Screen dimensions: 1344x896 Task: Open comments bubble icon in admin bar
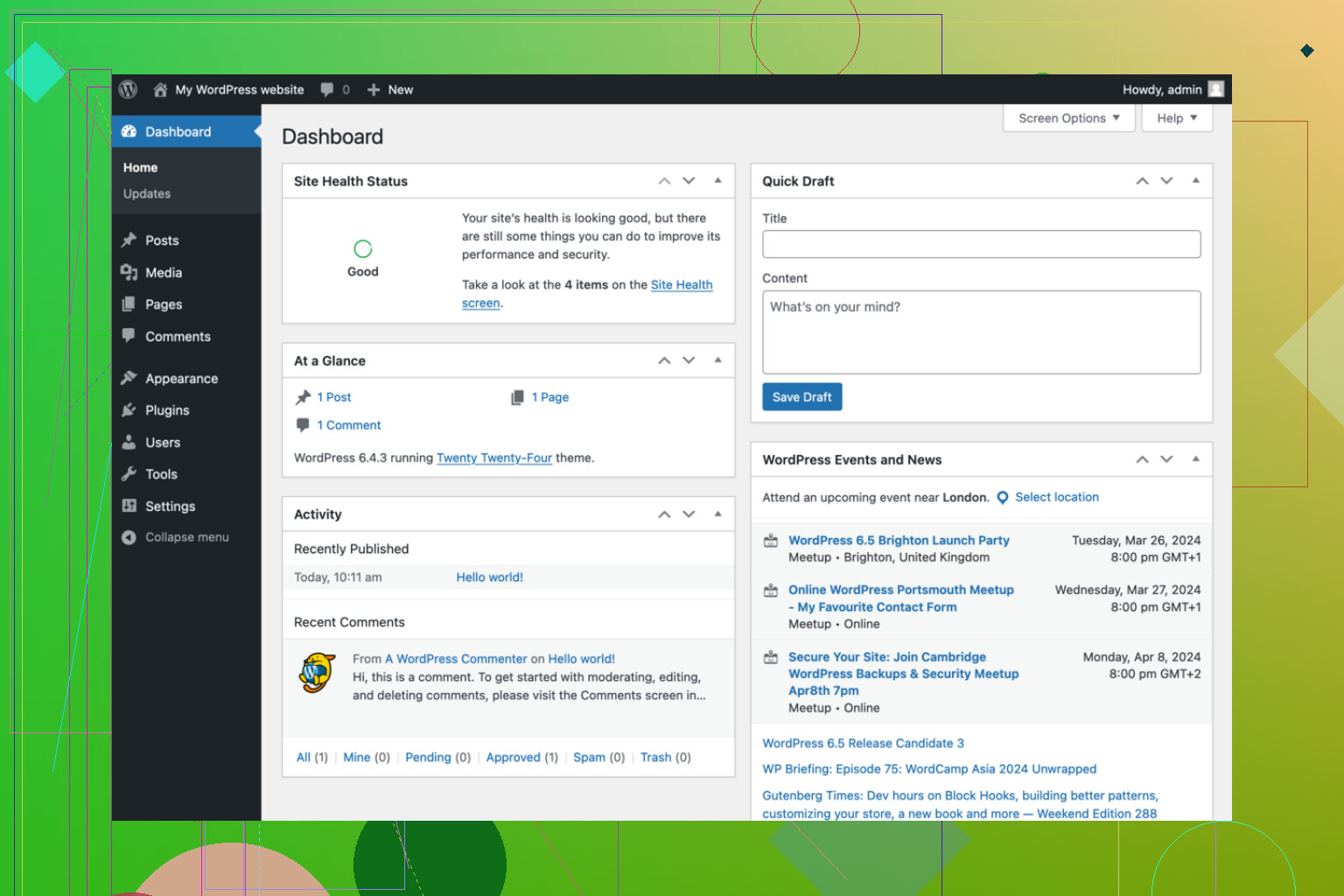click(x=327, y=89)
